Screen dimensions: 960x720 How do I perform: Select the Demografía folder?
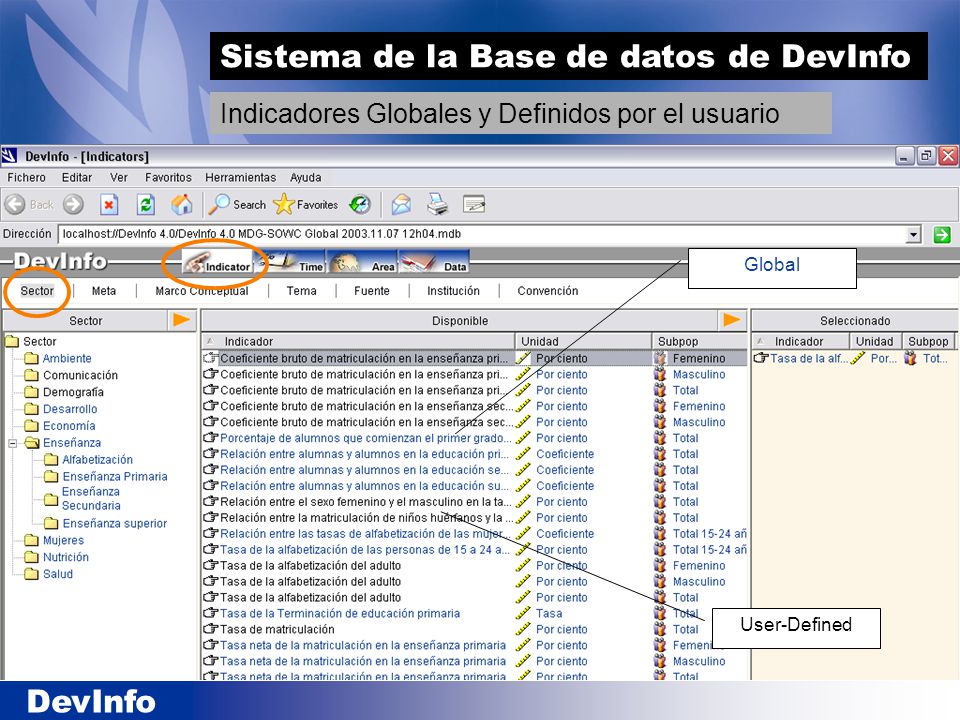(73, 392)
